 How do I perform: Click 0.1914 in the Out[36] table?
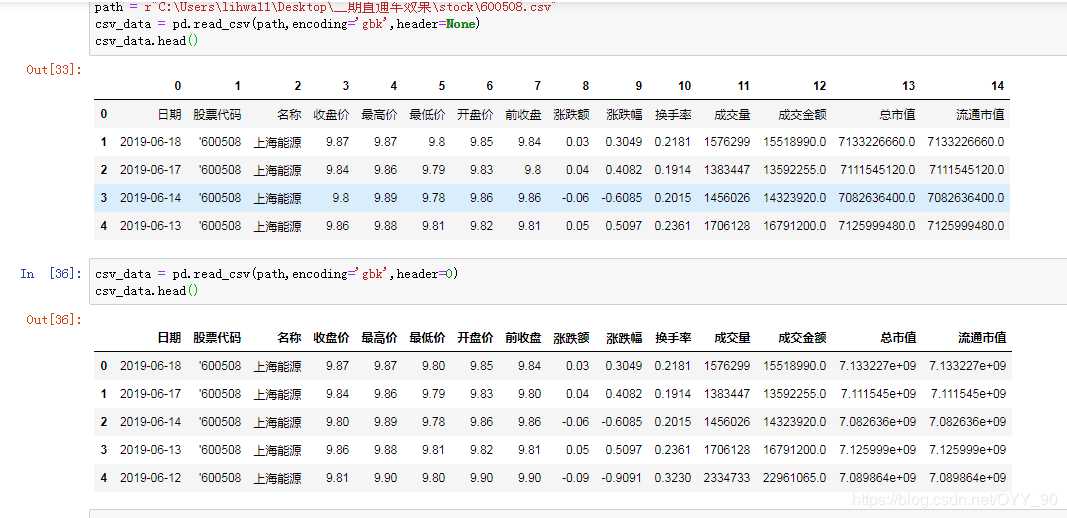point(672,393)
